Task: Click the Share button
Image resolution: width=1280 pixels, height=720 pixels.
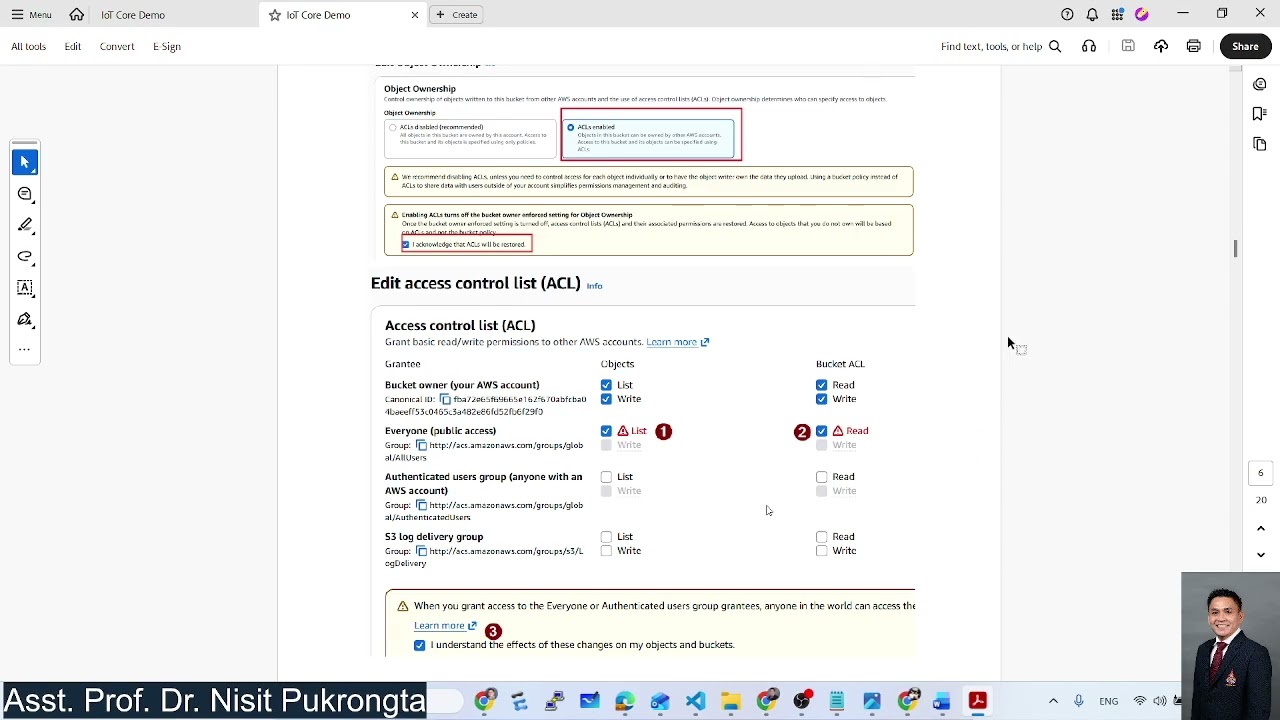Action: [1245, 47]
